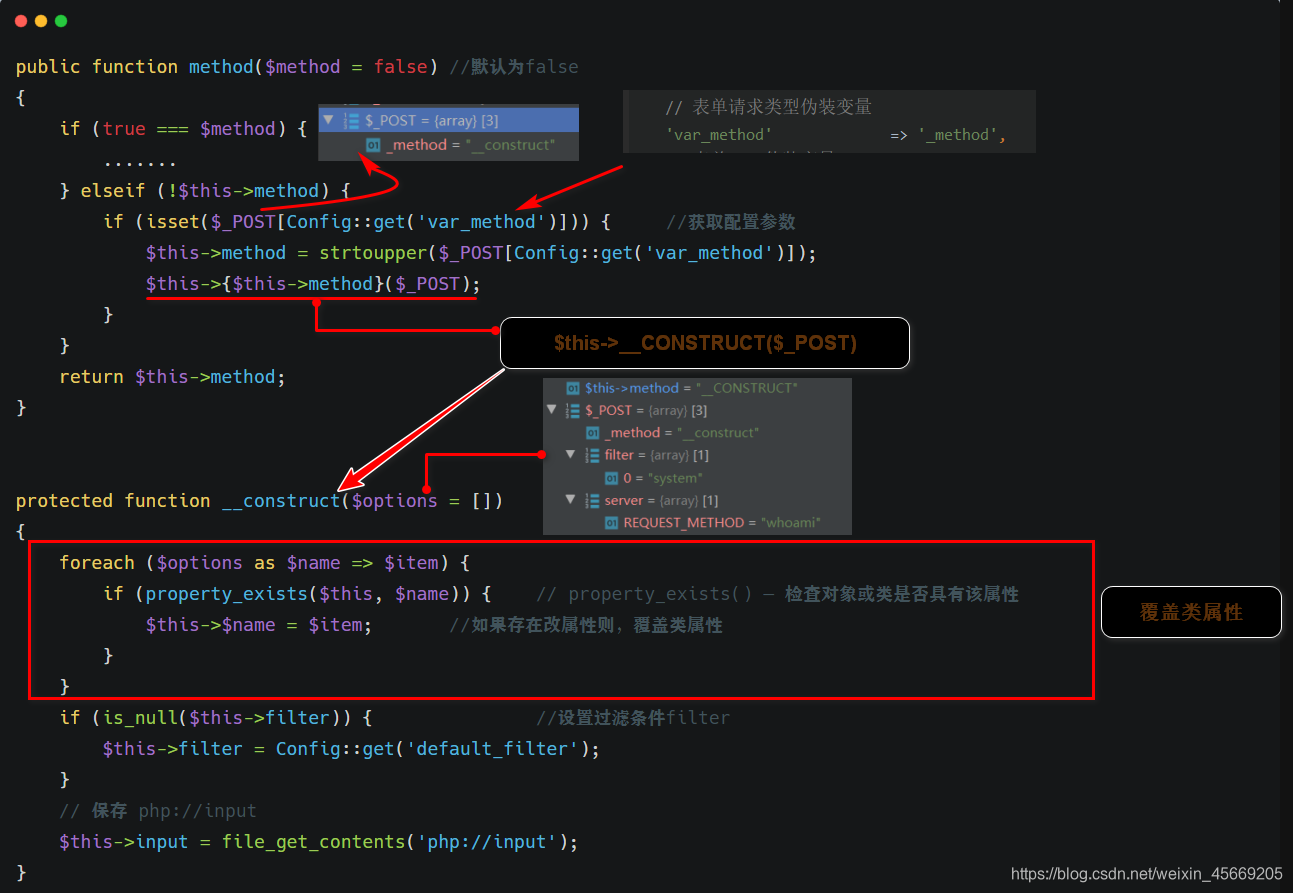This screenshot has width=1293, height=893.
Task: Click the yellow minimize dot
Action: click(41, 21)
